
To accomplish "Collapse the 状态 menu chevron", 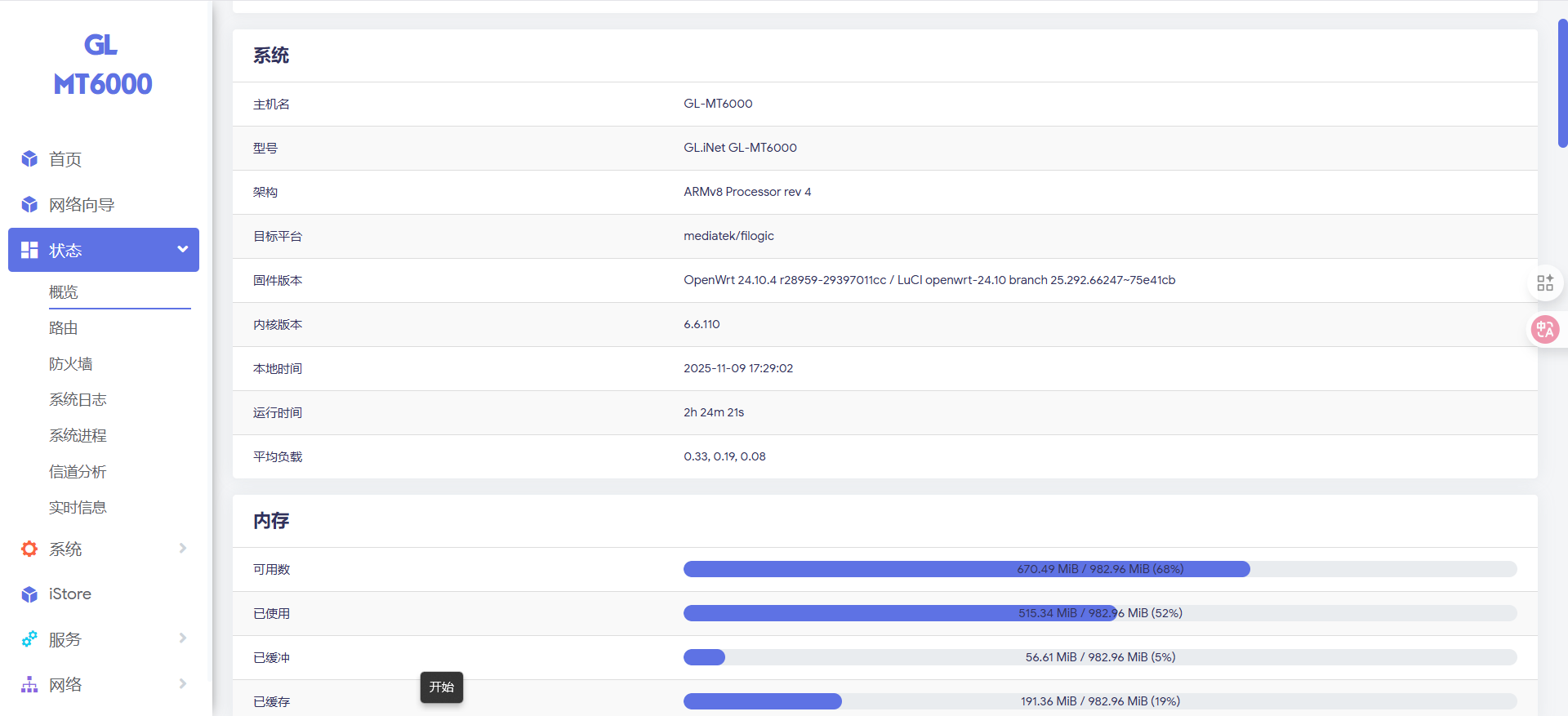I will 183,250.
